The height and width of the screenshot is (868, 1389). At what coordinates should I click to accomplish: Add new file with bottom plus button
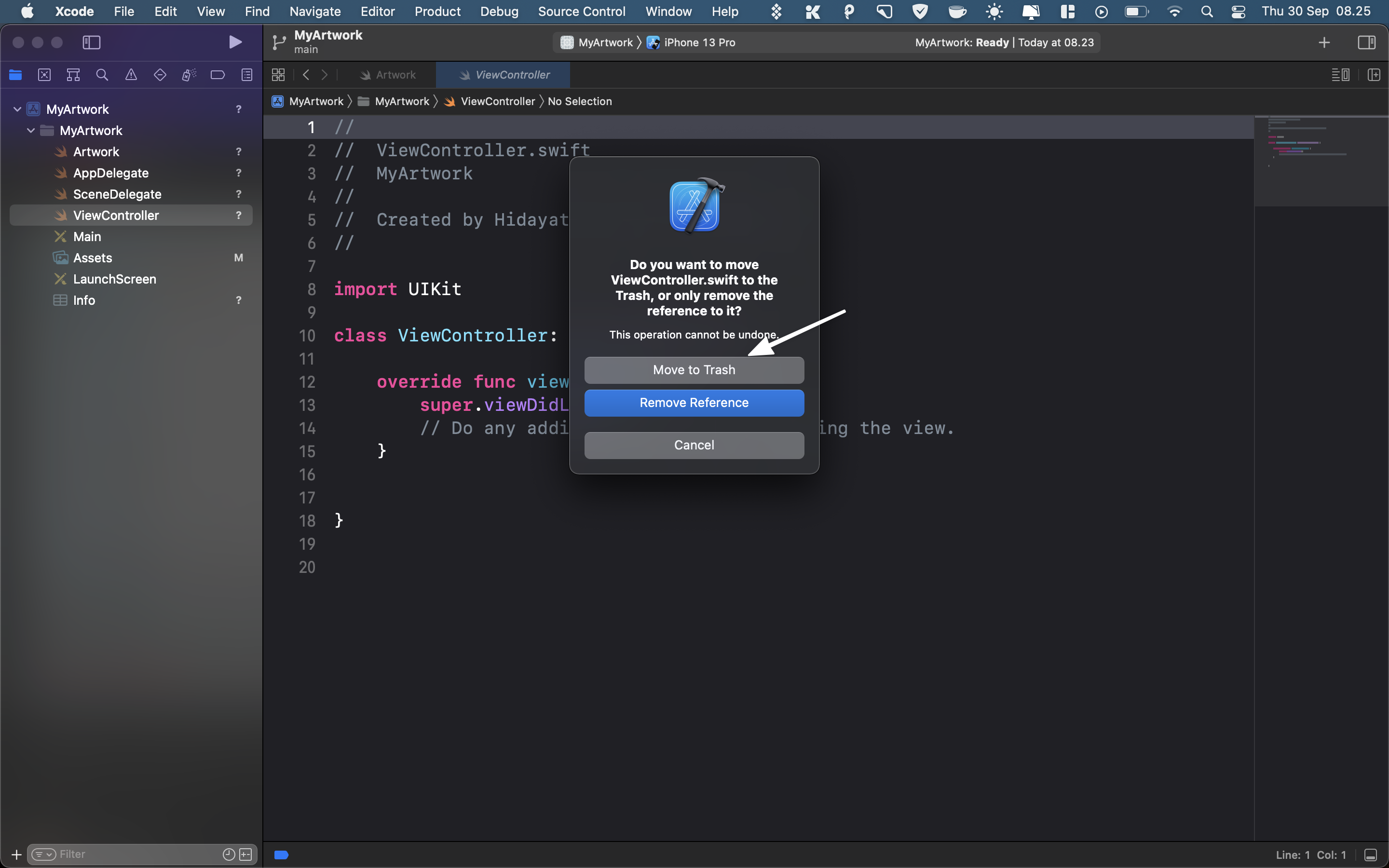point(16,854)
